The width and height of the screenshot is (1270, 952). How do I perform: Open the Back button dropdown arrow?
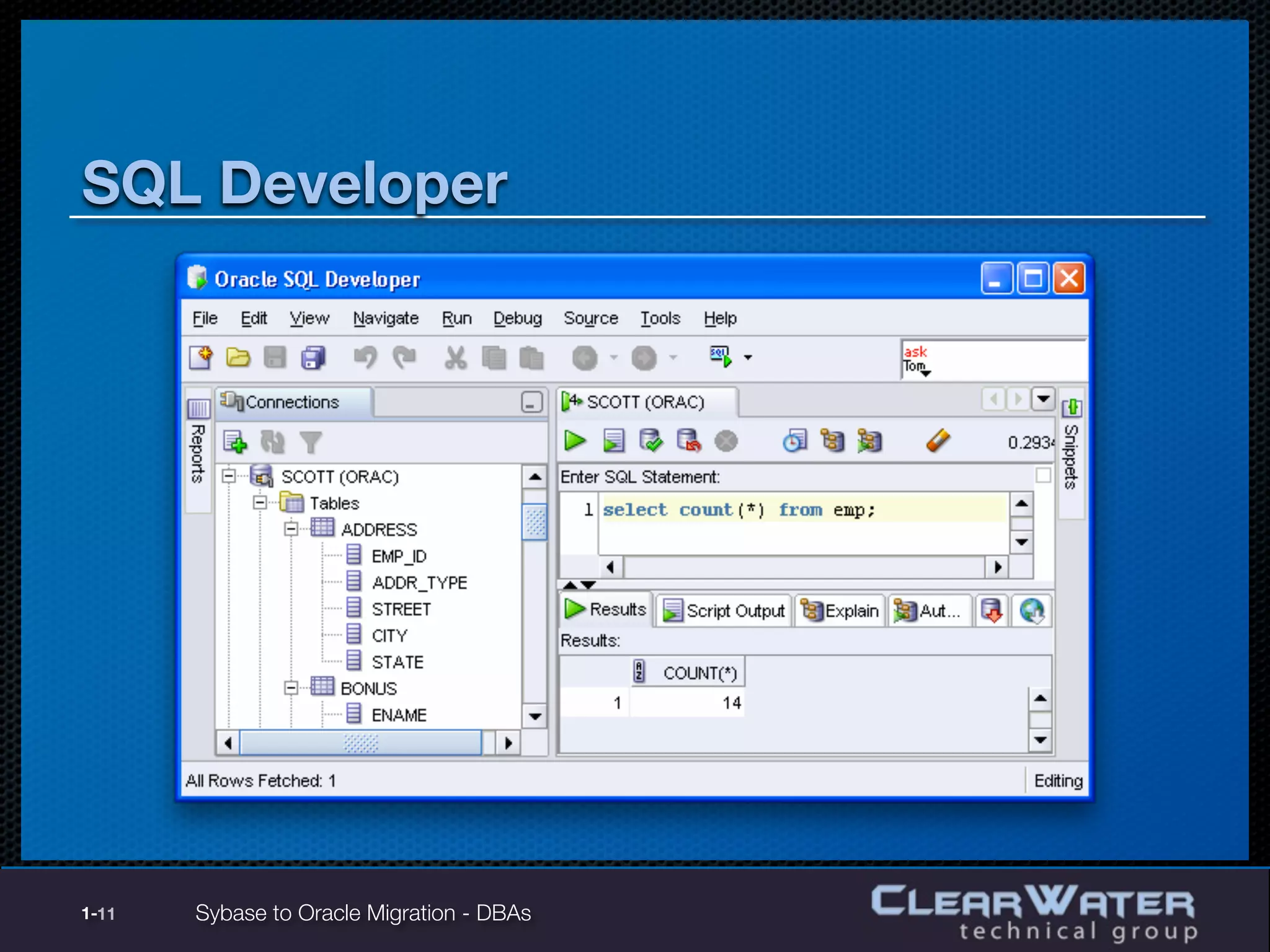click(614, 358)
